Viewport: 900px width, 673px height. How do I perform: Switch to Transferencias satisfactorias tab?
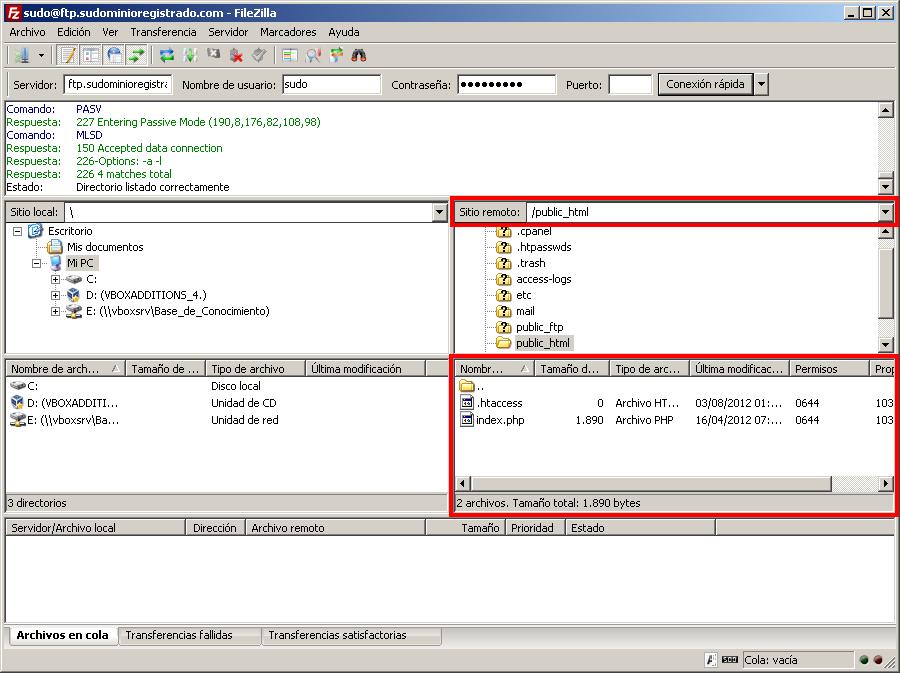click(x=351, y=636)
